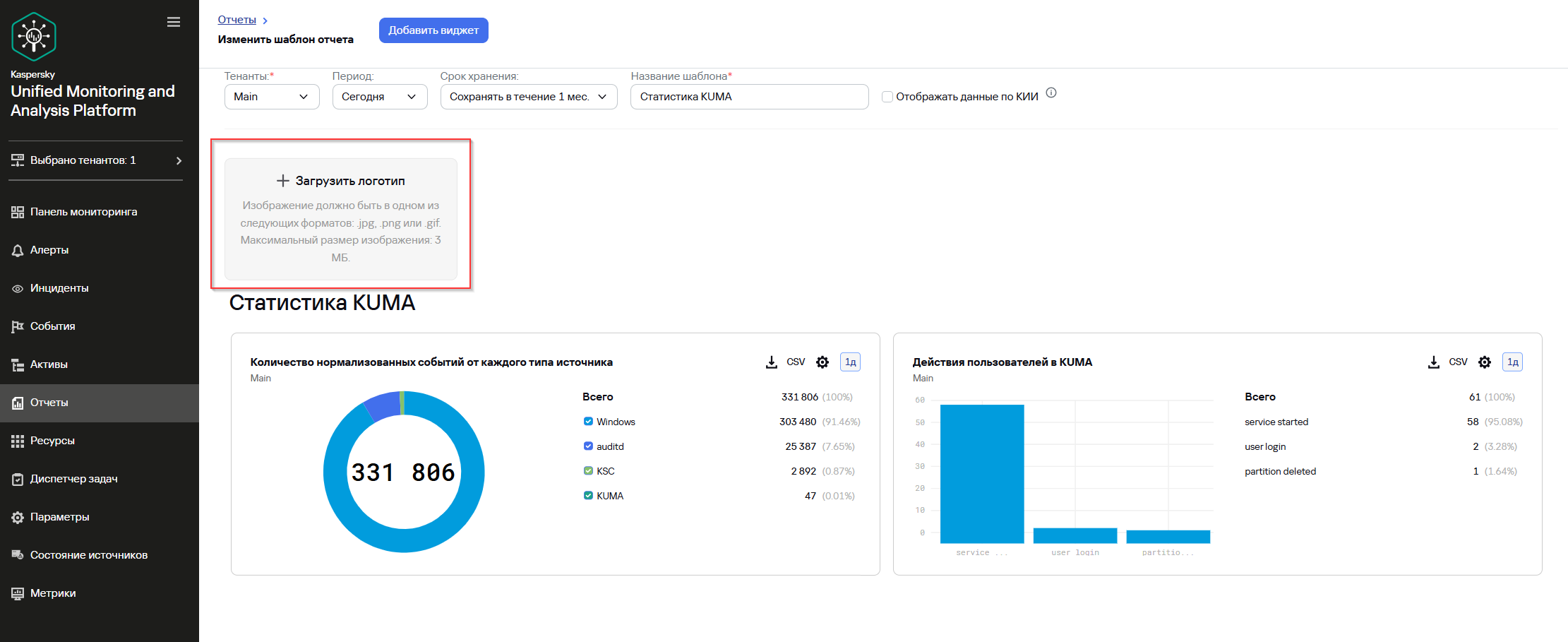
Task: Navigate to События section
Action: (x=100, y=326)
